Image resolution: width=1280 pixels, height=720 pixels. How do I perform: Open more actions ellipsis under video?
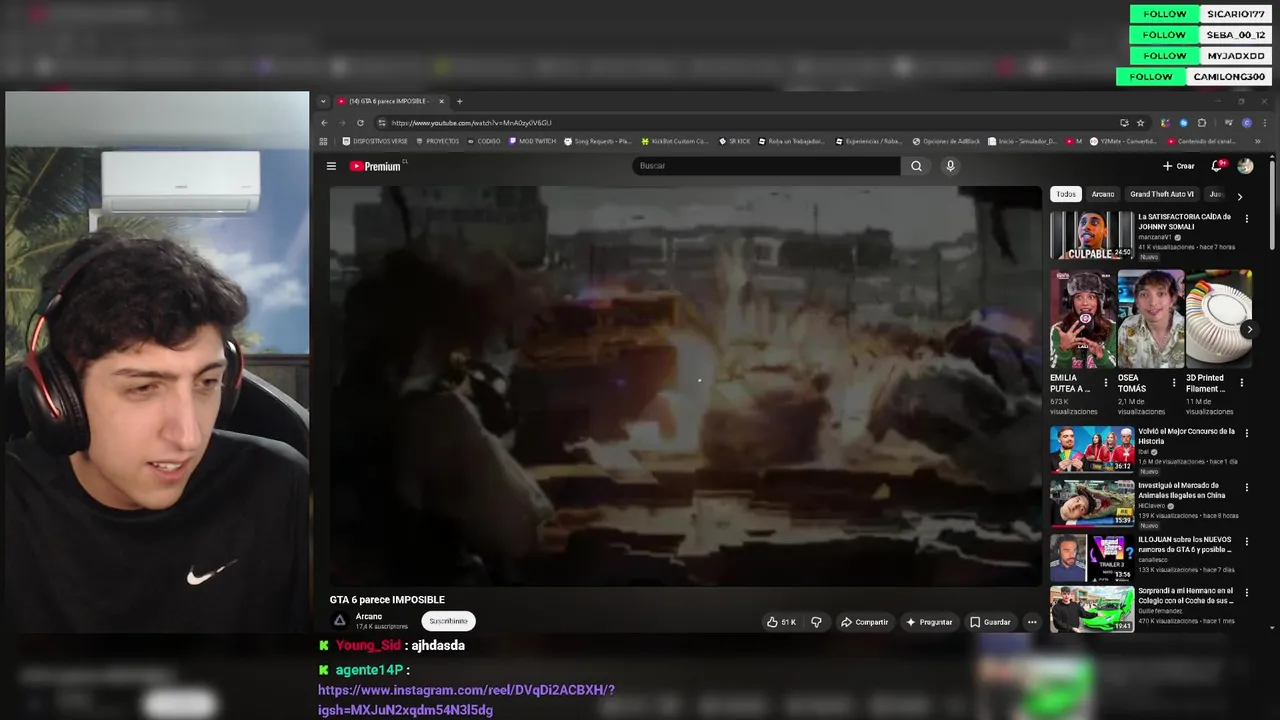[1032, 622]
